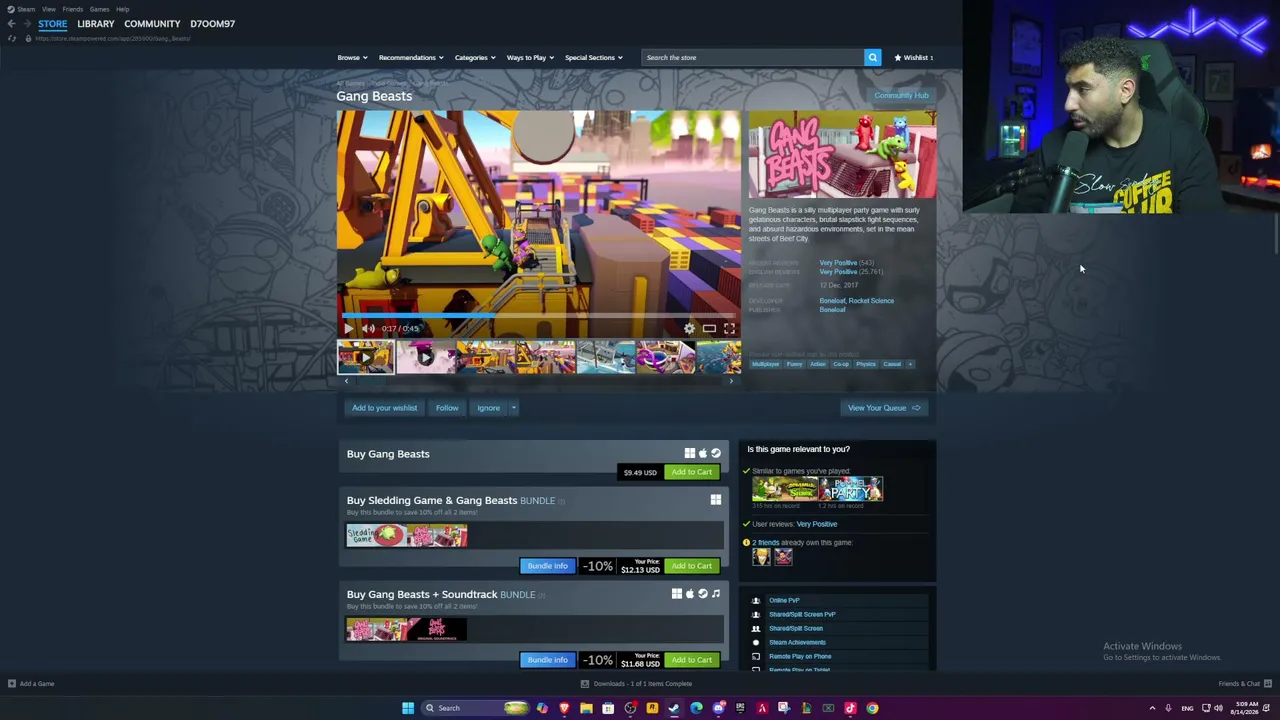Click View Your Queue
The image size is (1280, 720).
(884, 407)
